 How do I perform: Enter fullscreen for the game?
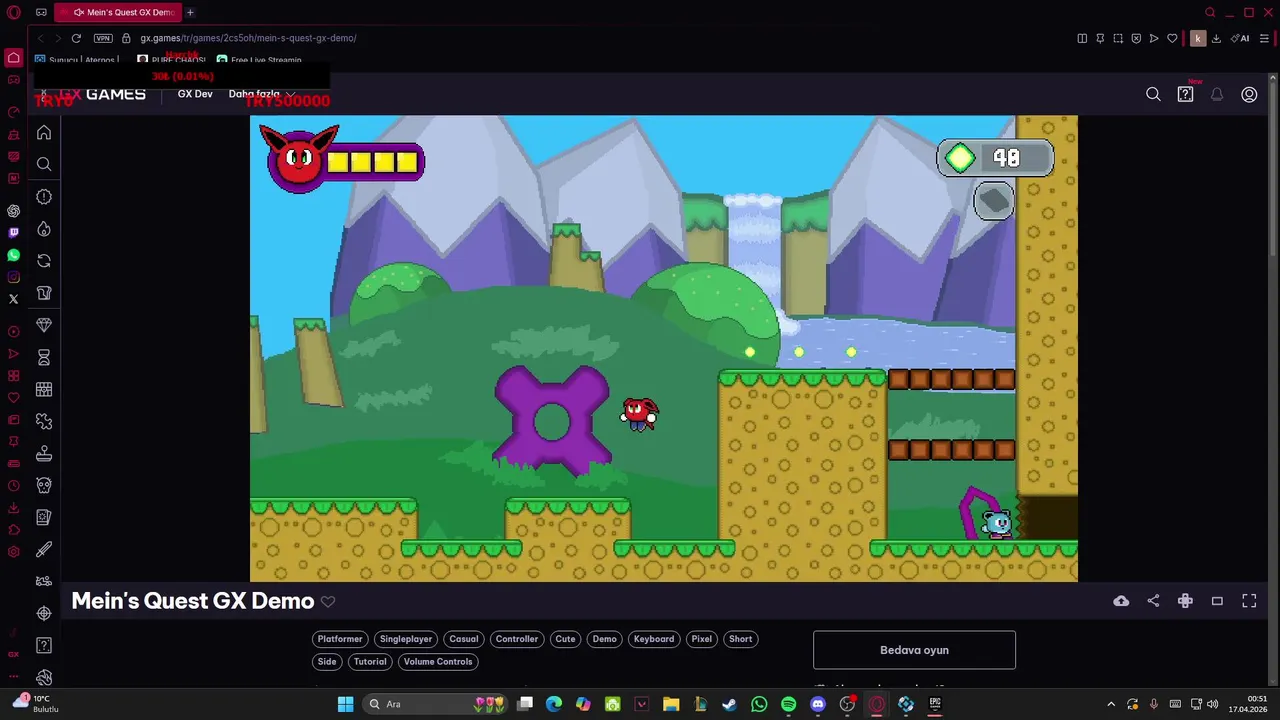pos(1249,601)
